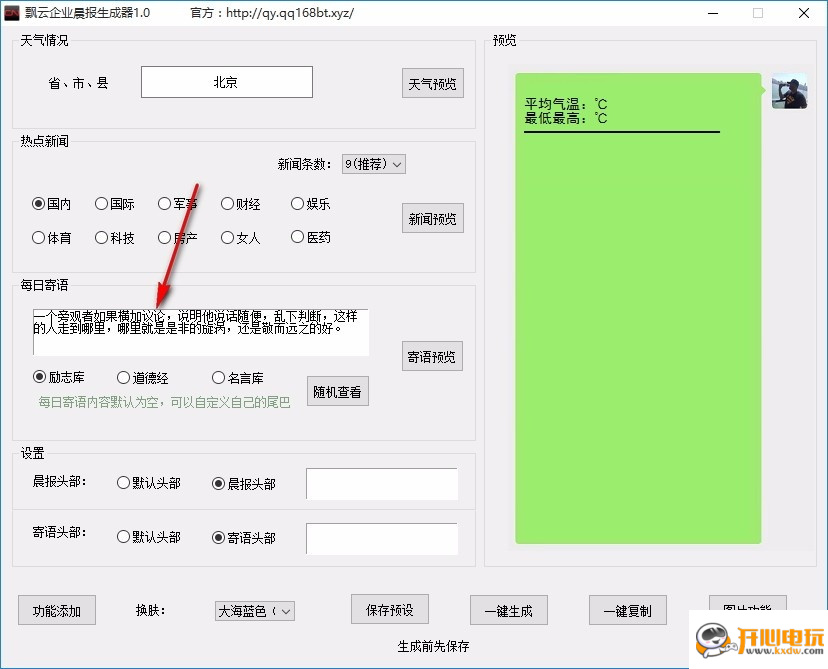
Task: Close the window
Action: pos(804,13)
